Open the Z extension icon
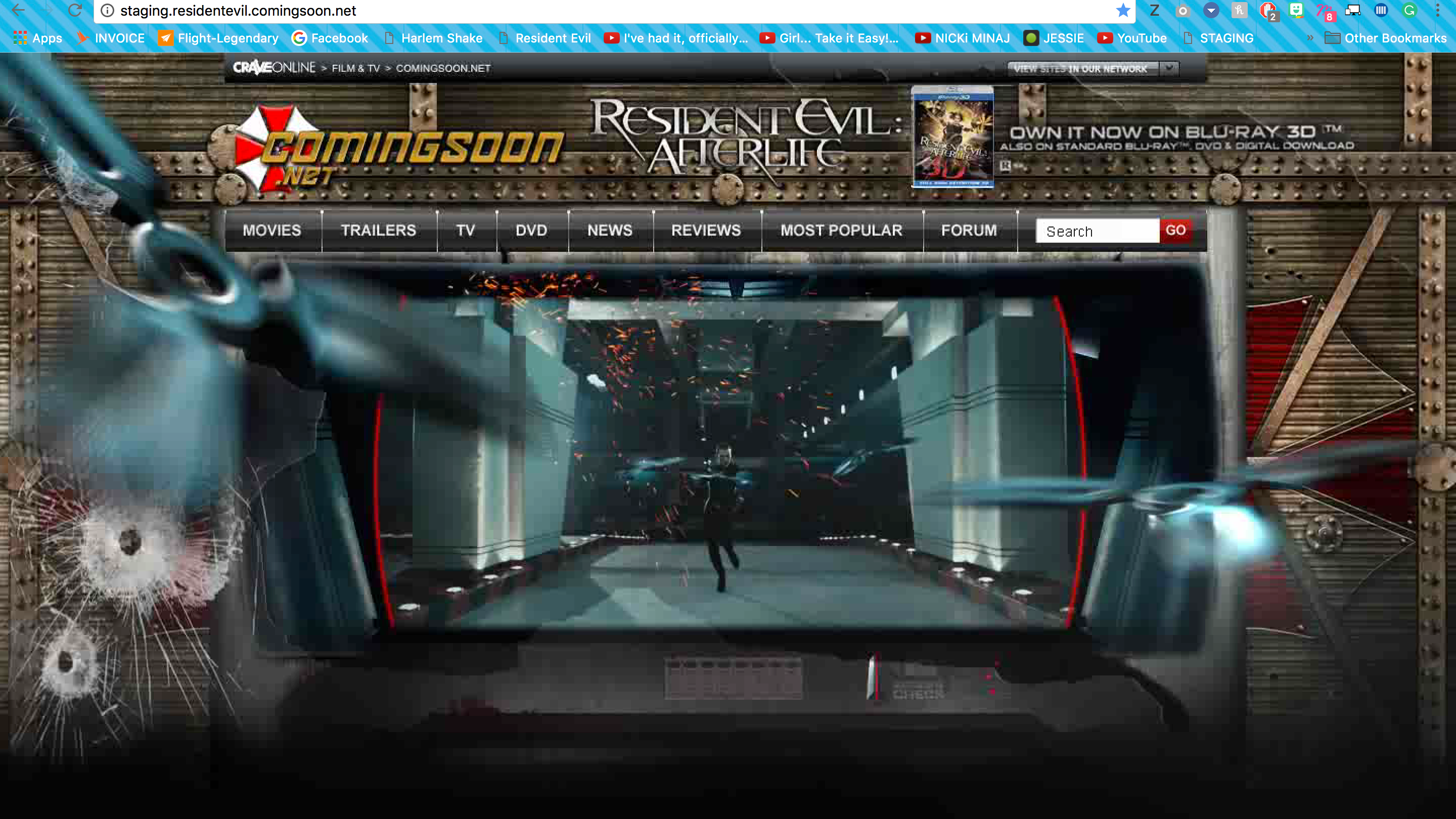This screenshot has height=819, width=1456. (1154, 10)
